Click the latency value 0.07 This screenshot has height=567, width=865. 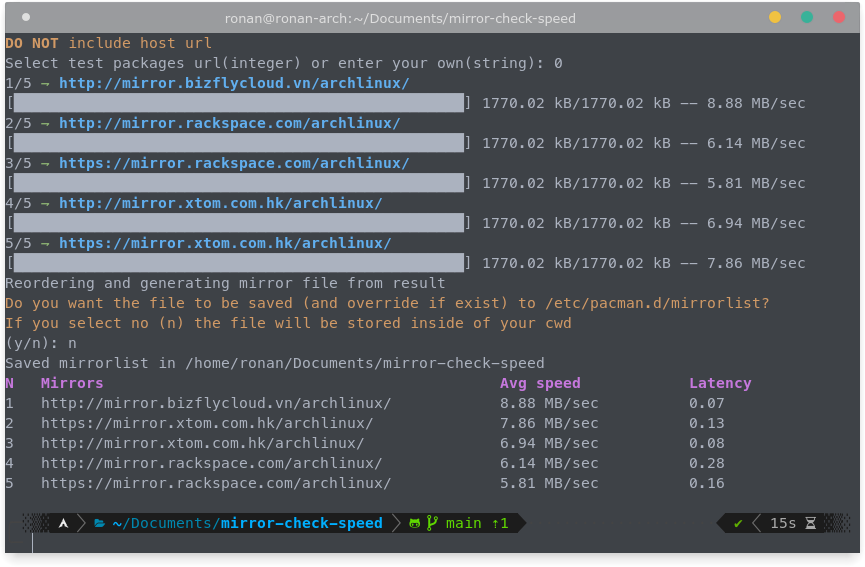point(707,403)
